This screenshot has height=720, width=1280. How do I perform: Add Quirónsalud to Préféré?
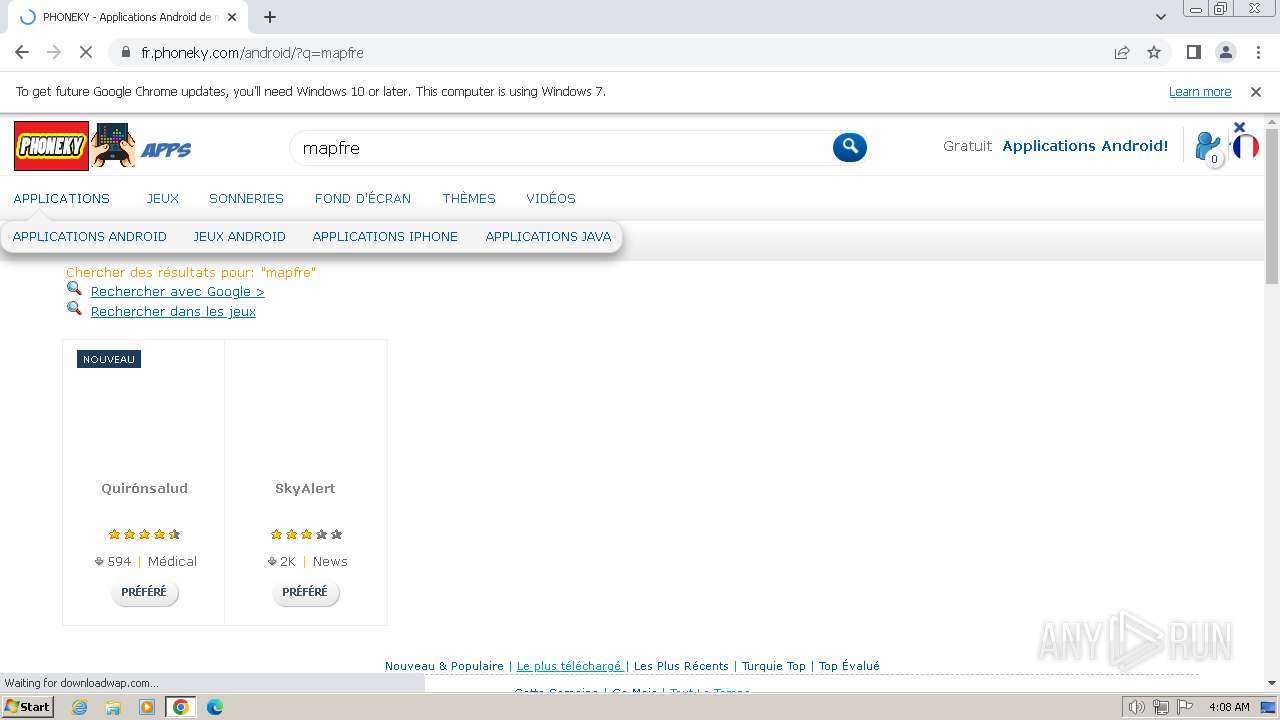144,592
